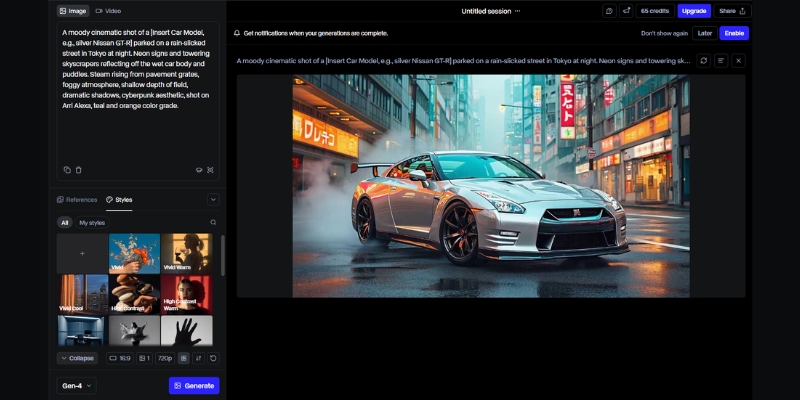Image resolution: width=800 pixels, height=400 pixels.
Task: Click the Generate button
Action: (x=194, y=386)
